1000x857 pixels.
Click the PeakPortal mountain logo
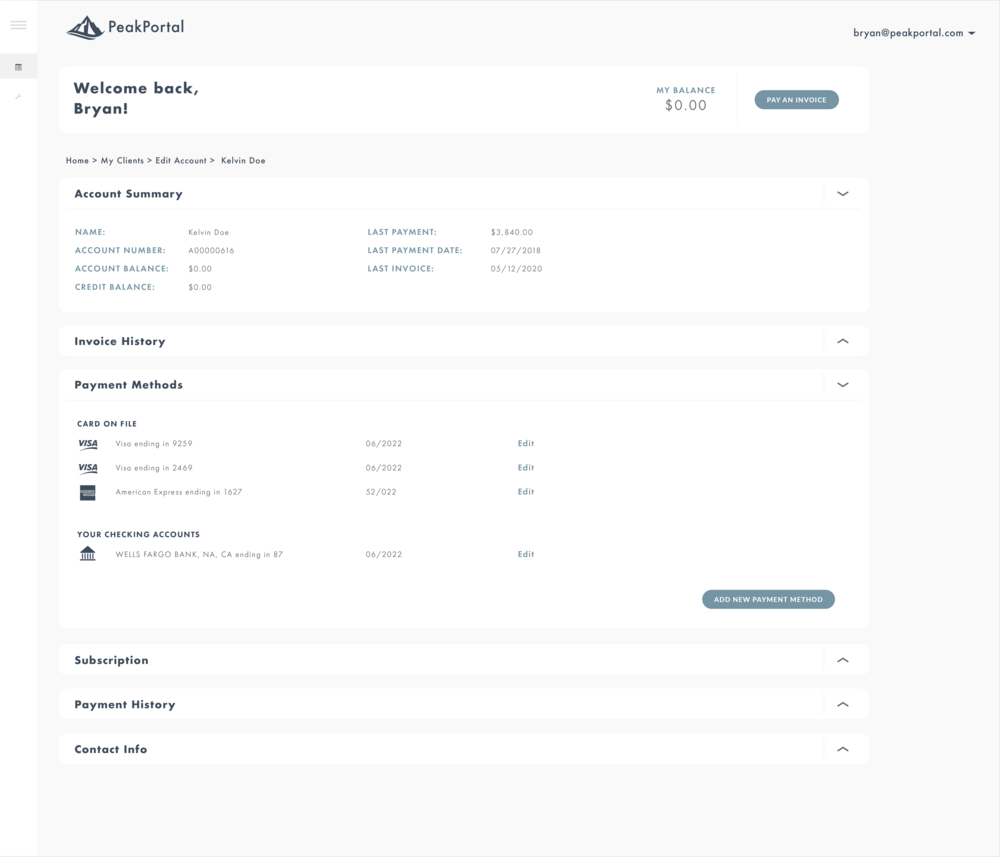coord(85,27)
